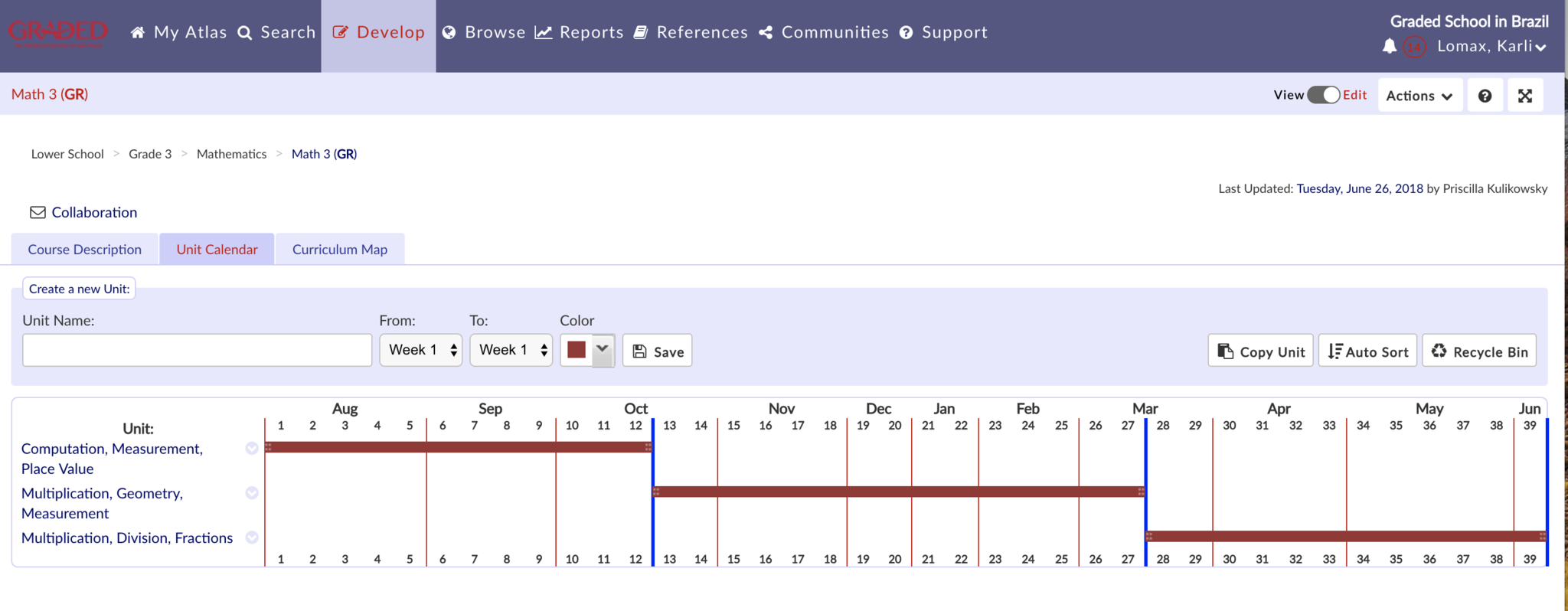Expand options for Multiplication, Division, Fractions
This screenshot has height=611, width=1568.
click(252, 537)
